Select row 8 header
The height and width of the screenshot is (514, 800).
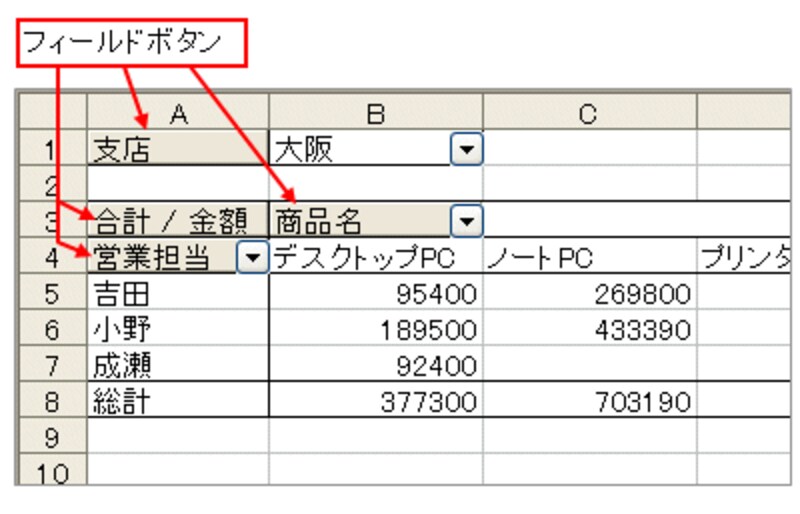coord(51,402)
